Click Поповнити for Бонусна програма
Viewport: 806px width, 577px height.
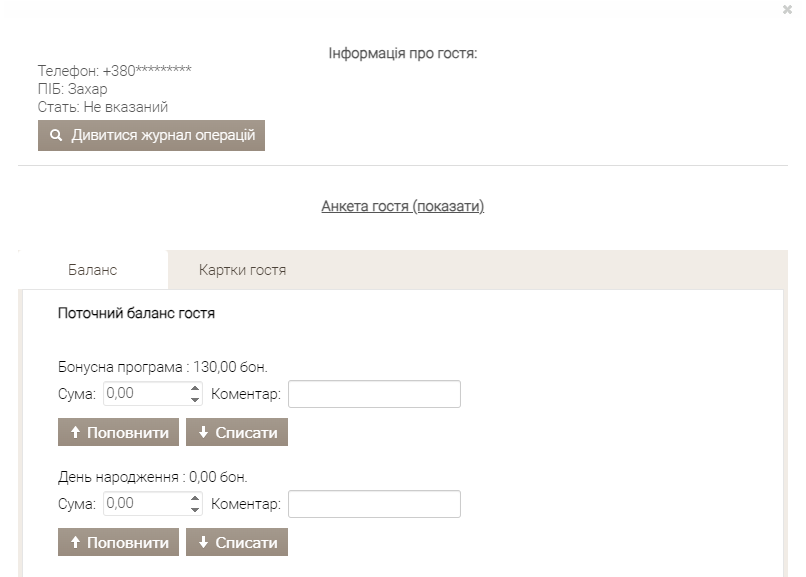click(118, 432)
